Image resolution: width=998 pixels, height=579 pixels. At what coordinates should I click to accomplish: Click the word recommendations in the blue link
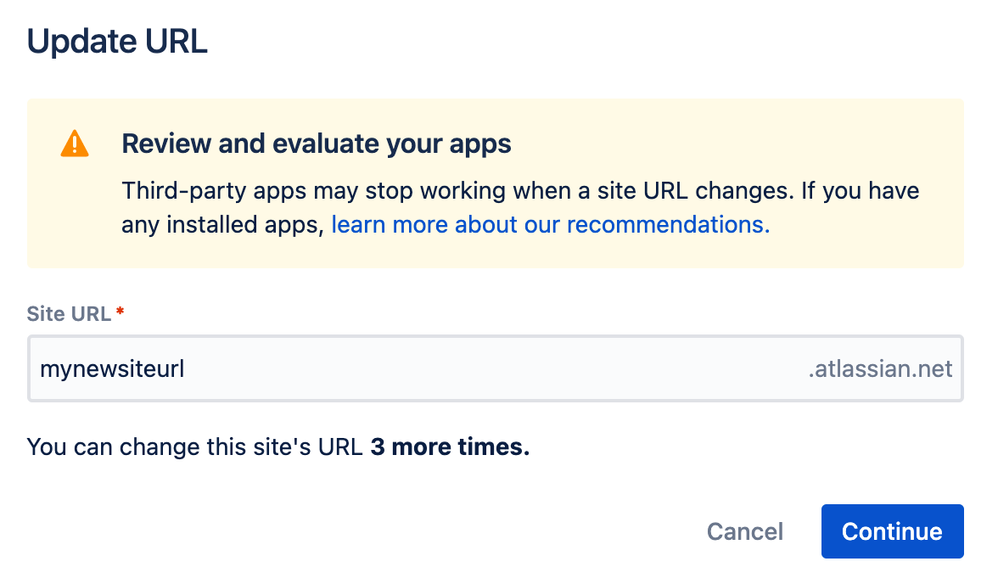coord(668,225)
